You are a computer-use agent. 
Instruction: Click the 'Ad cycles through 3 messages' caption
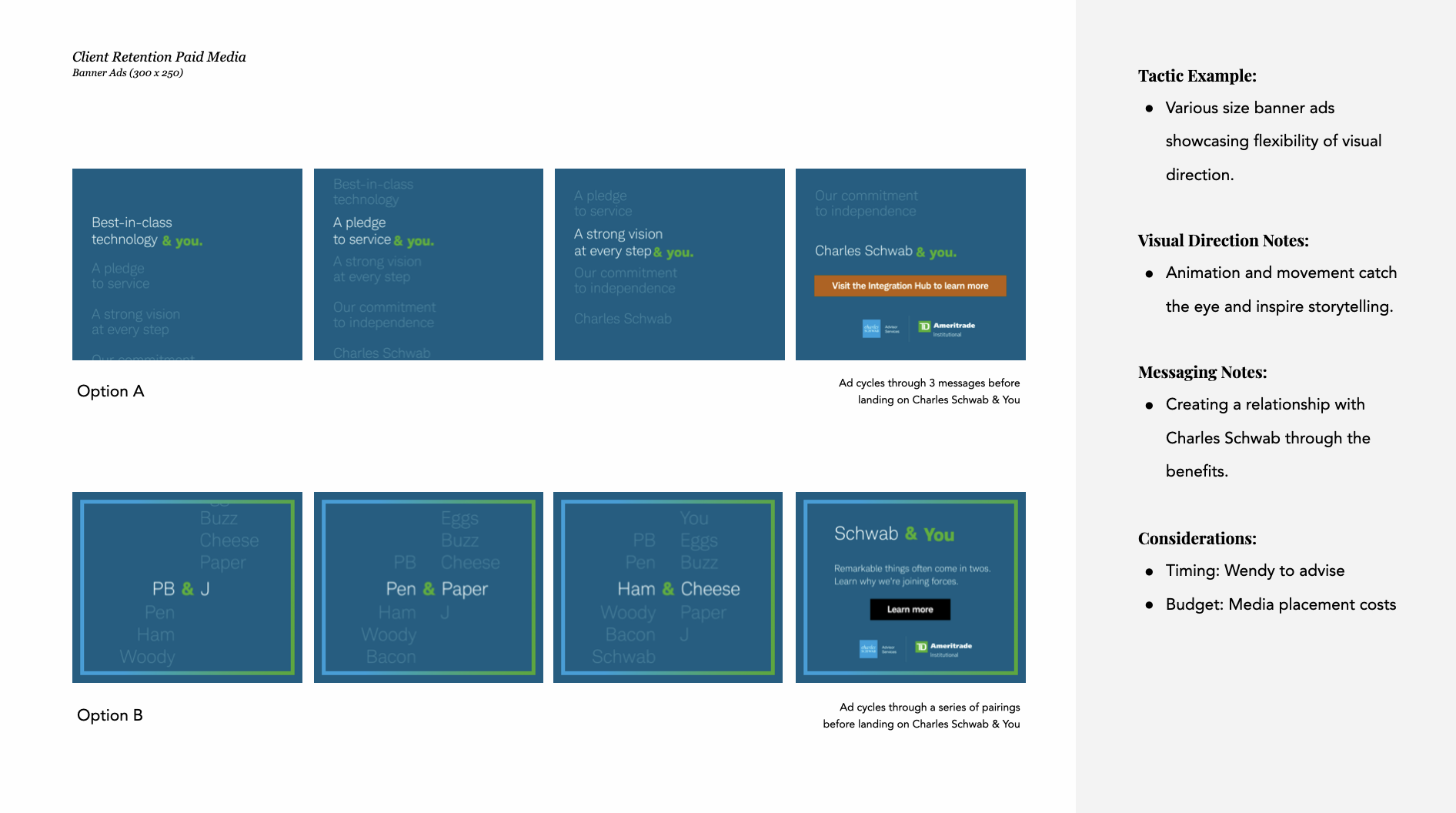pyautogui.click(x=929, y=391)
